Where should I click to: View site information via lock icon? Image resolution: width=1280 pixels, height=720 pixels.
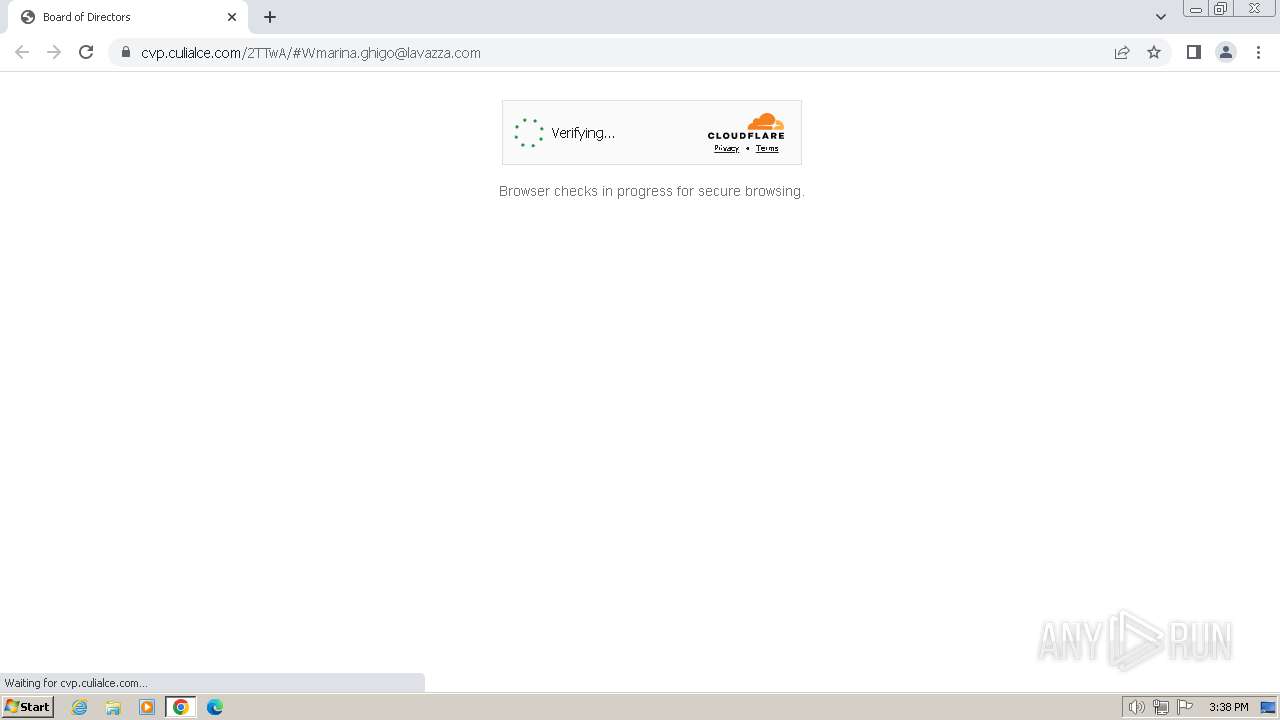(126, 52)
